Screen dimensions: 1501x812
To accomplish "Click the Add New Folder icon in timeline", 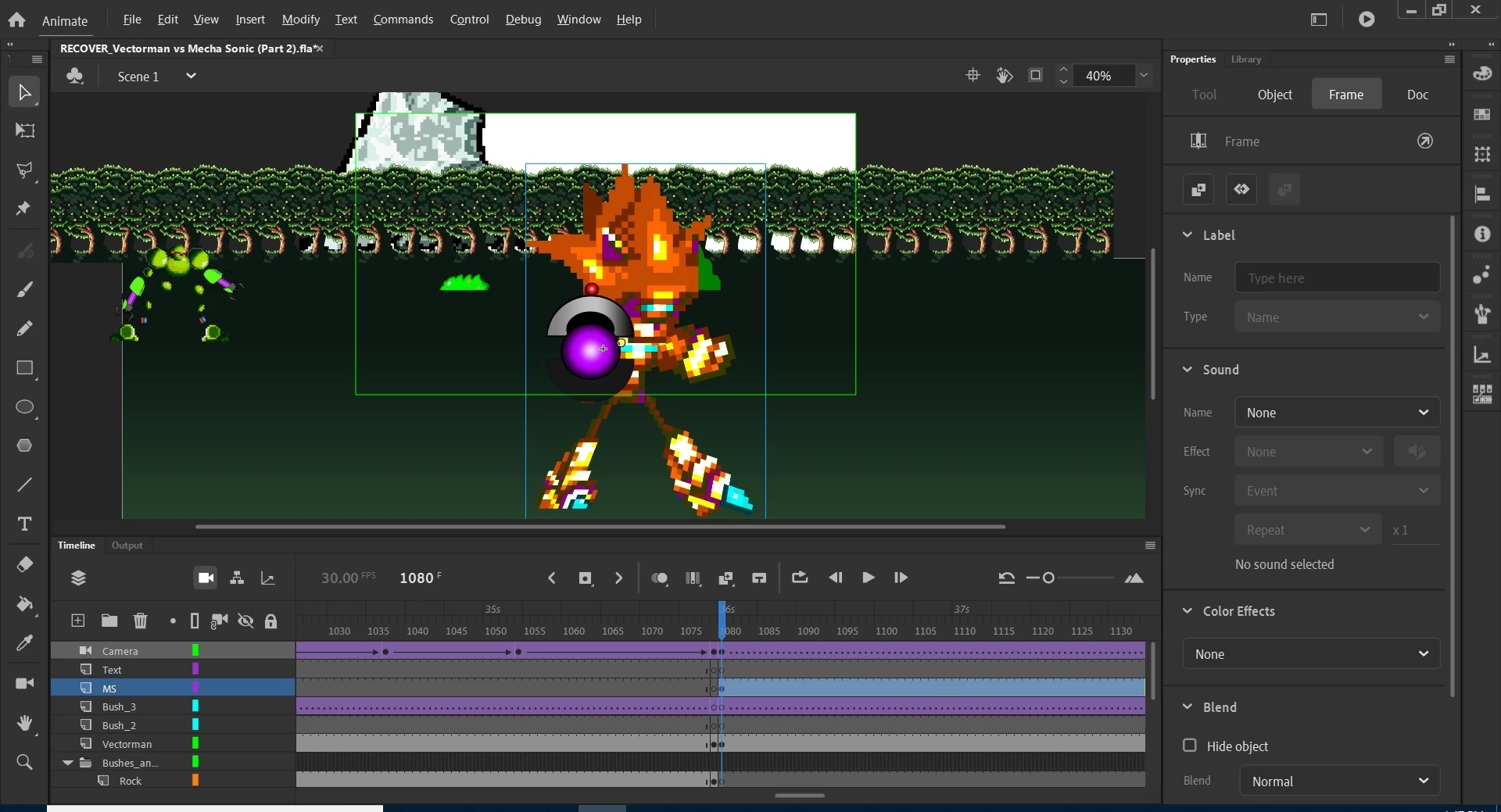I will (x=109, y=621).
